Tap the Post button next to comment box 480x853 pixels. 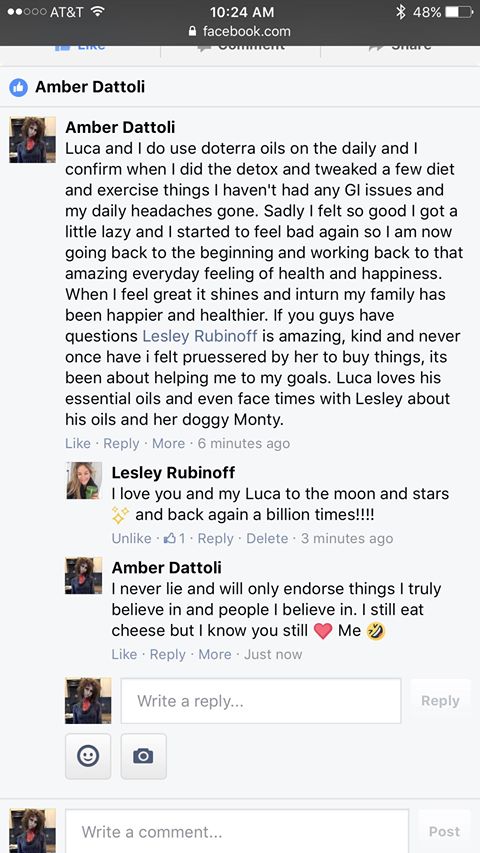click(444, 831)
